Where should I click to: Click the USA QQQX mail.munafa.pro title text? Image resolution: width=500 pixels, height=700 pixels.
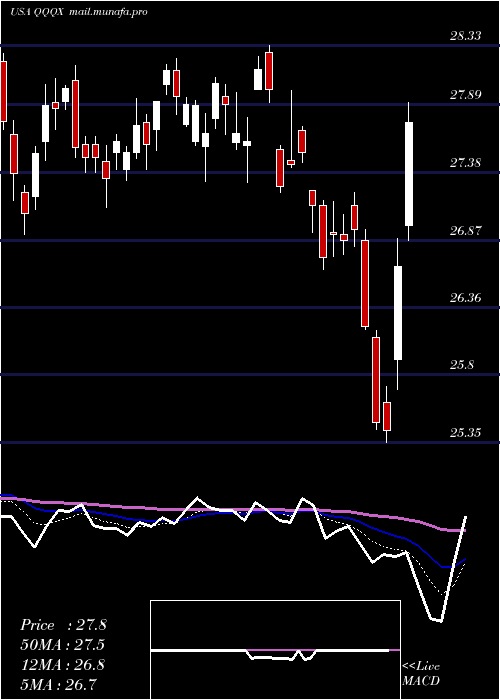click(x=79, y=12)
